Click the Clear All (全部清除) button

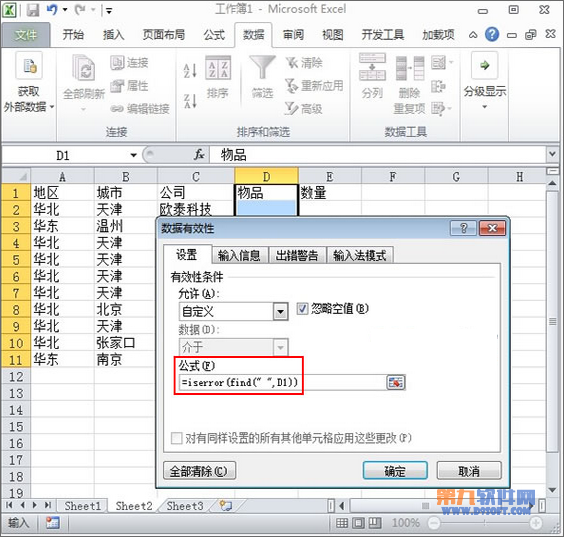coord(199,471)
